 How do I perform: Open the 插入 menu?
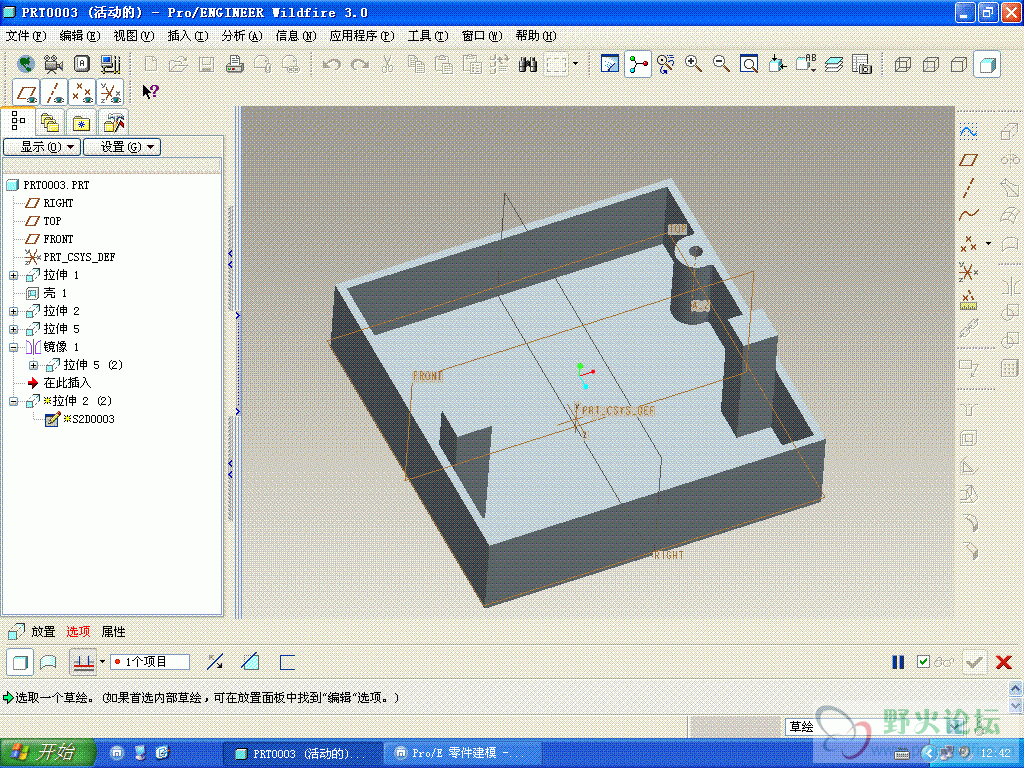(187, 36)
